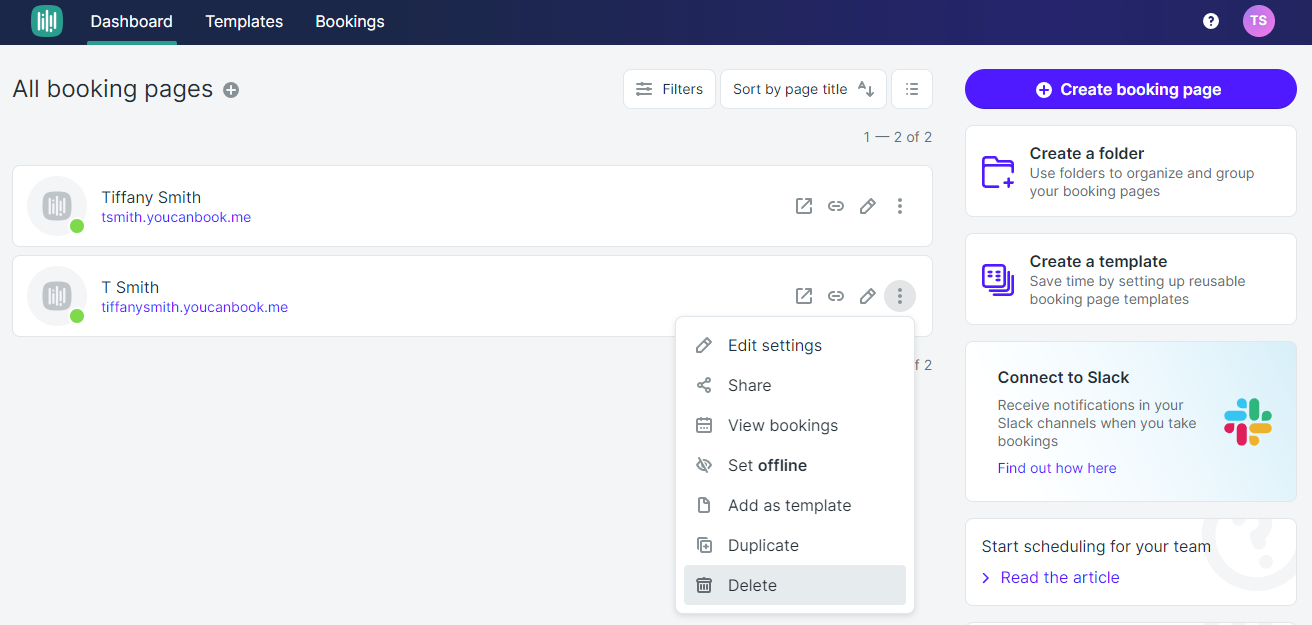Click the Slack logo icon

(1248, 422)
